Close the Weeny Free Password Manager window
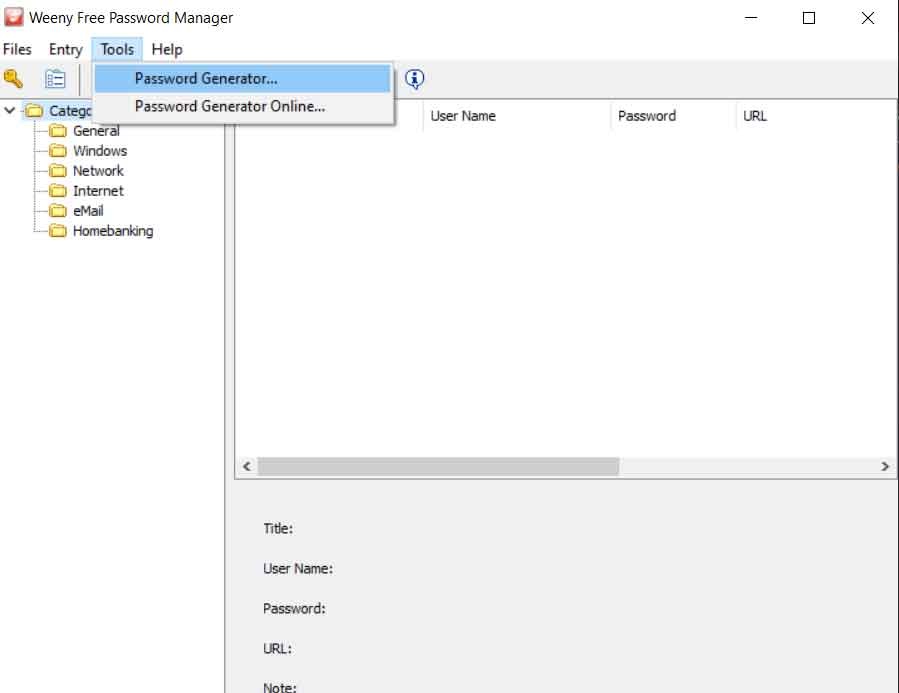The width and height of the screenshot is (899, 693). point(867,18)
